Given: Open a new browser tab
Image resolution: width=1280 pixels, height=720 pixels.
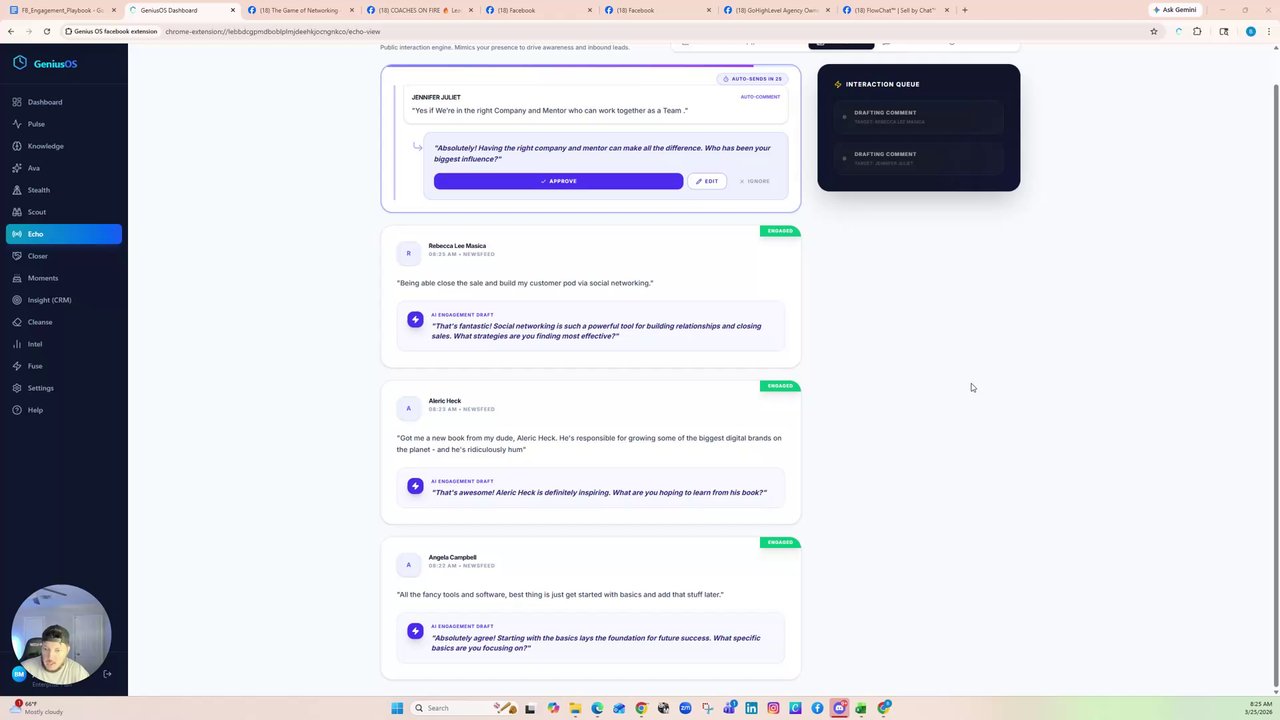Looking at the screenshot, I should [x=964, y=10].
